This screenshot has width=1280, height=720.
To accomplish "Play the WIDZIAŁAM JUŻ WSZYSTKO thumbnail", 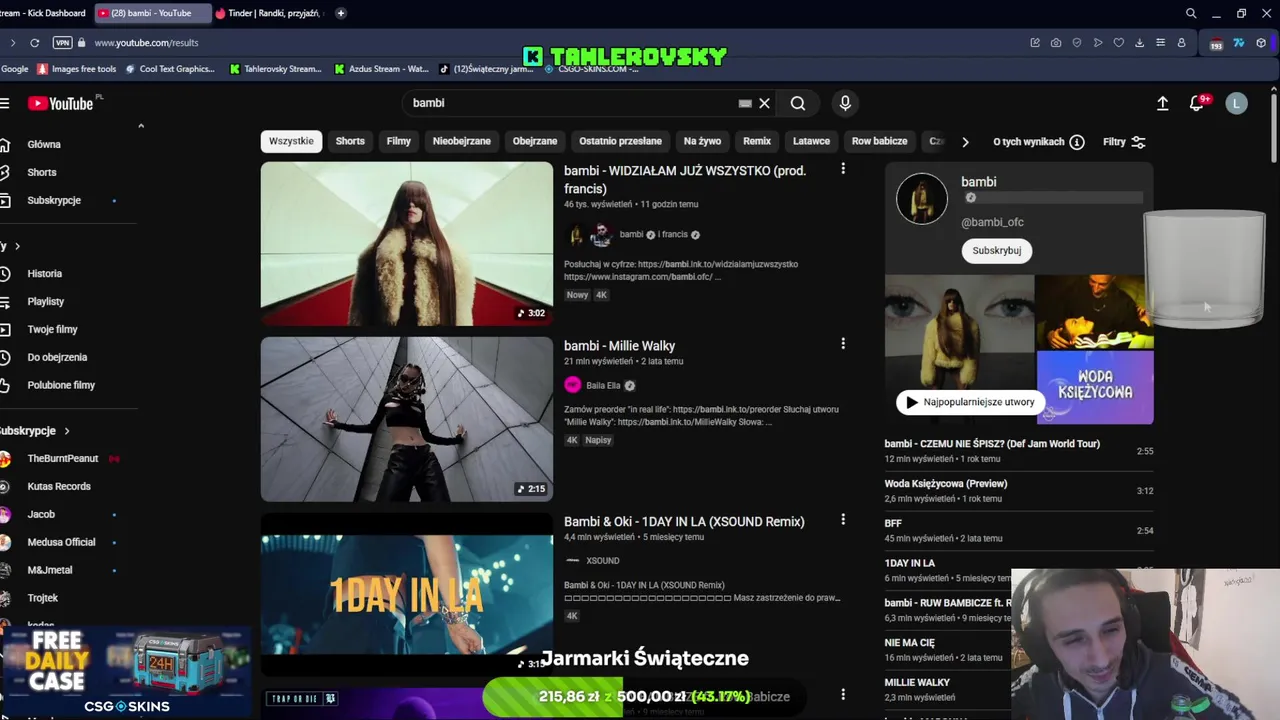I will (406, 243).
